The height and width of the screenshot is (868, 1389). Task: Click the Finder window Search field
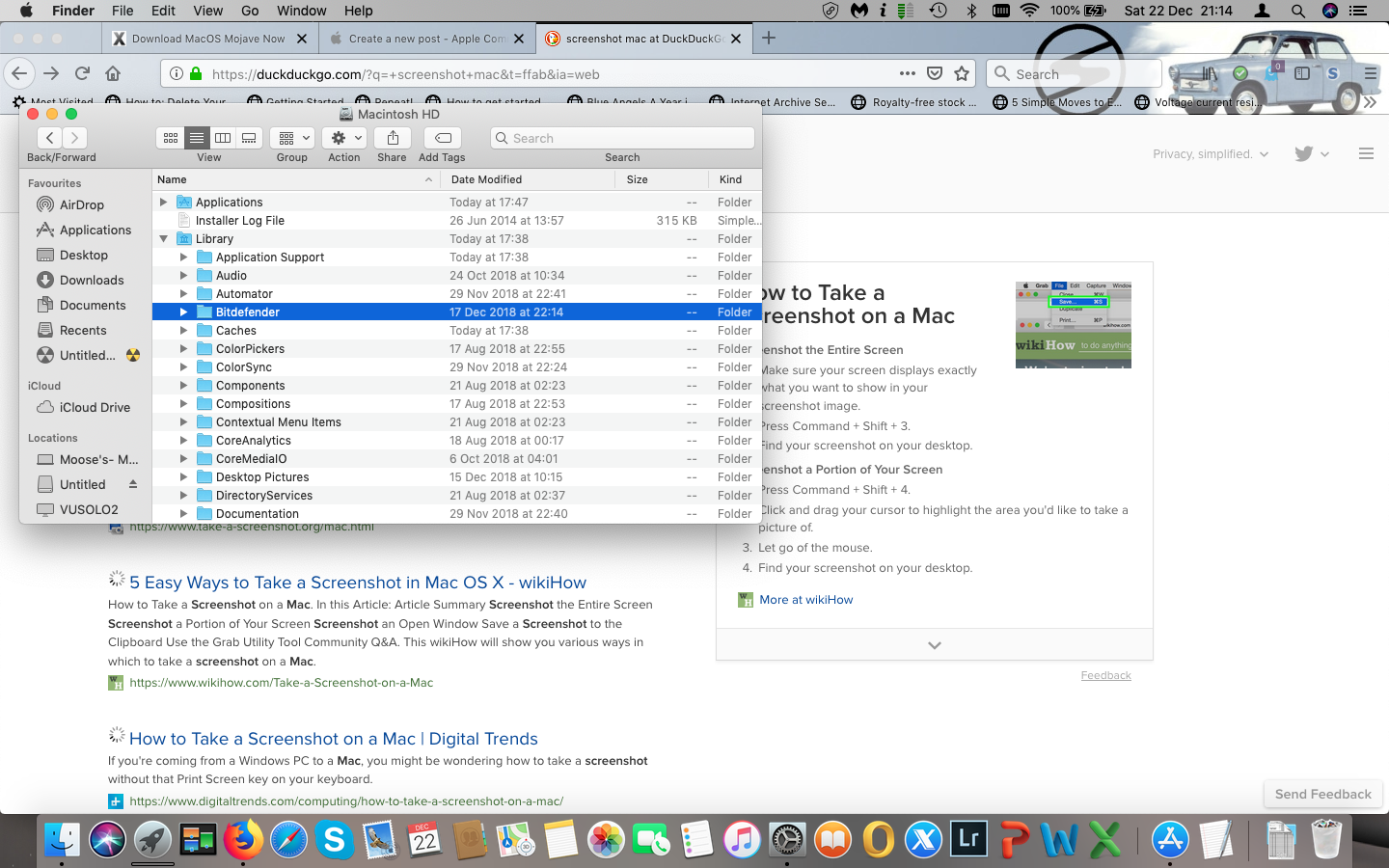tap(622, 138)
